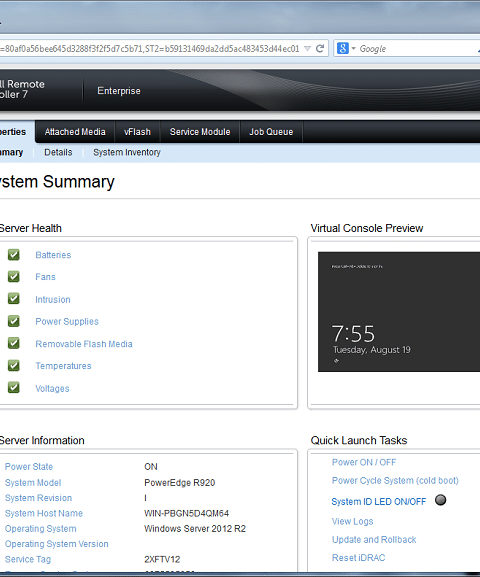Click the green check icon beside Batteries
The width and height of the screenshot is (480, 577).
(x=14, y=254)
